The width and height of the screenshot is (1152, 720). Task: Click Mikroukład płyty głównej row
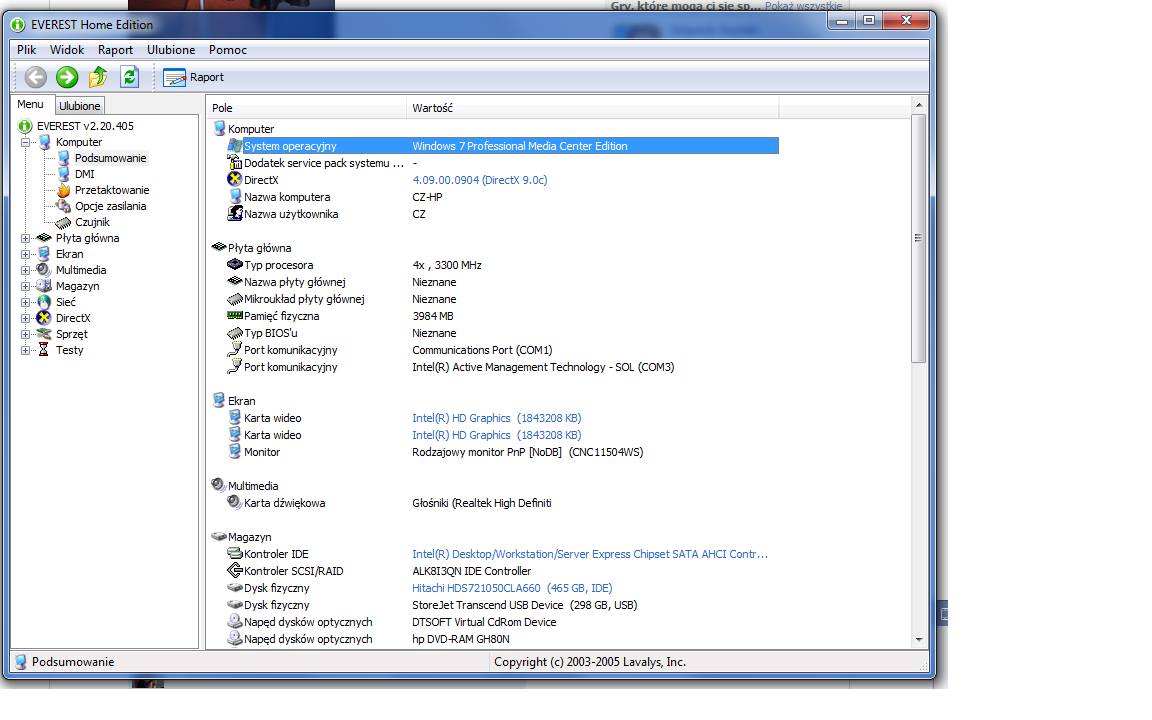click(x=503, y=299)
